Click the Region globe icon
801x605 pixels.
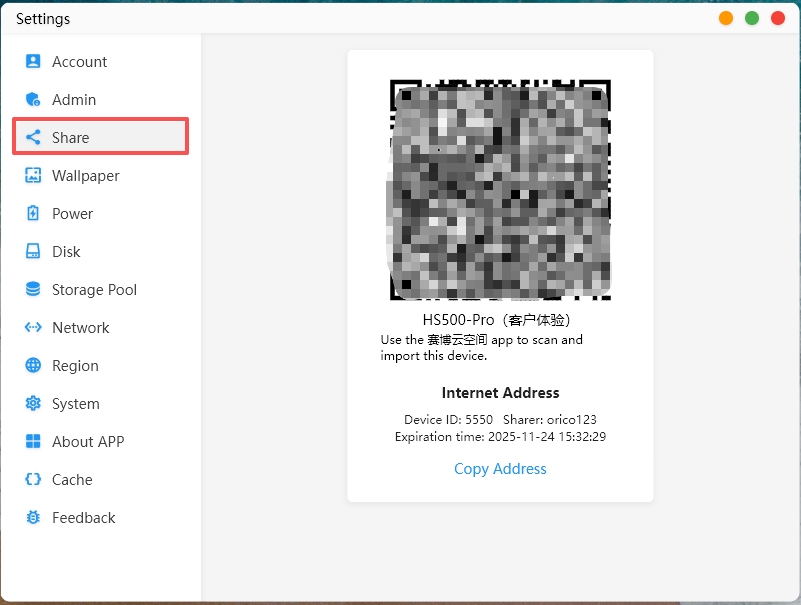coord(33,365)
